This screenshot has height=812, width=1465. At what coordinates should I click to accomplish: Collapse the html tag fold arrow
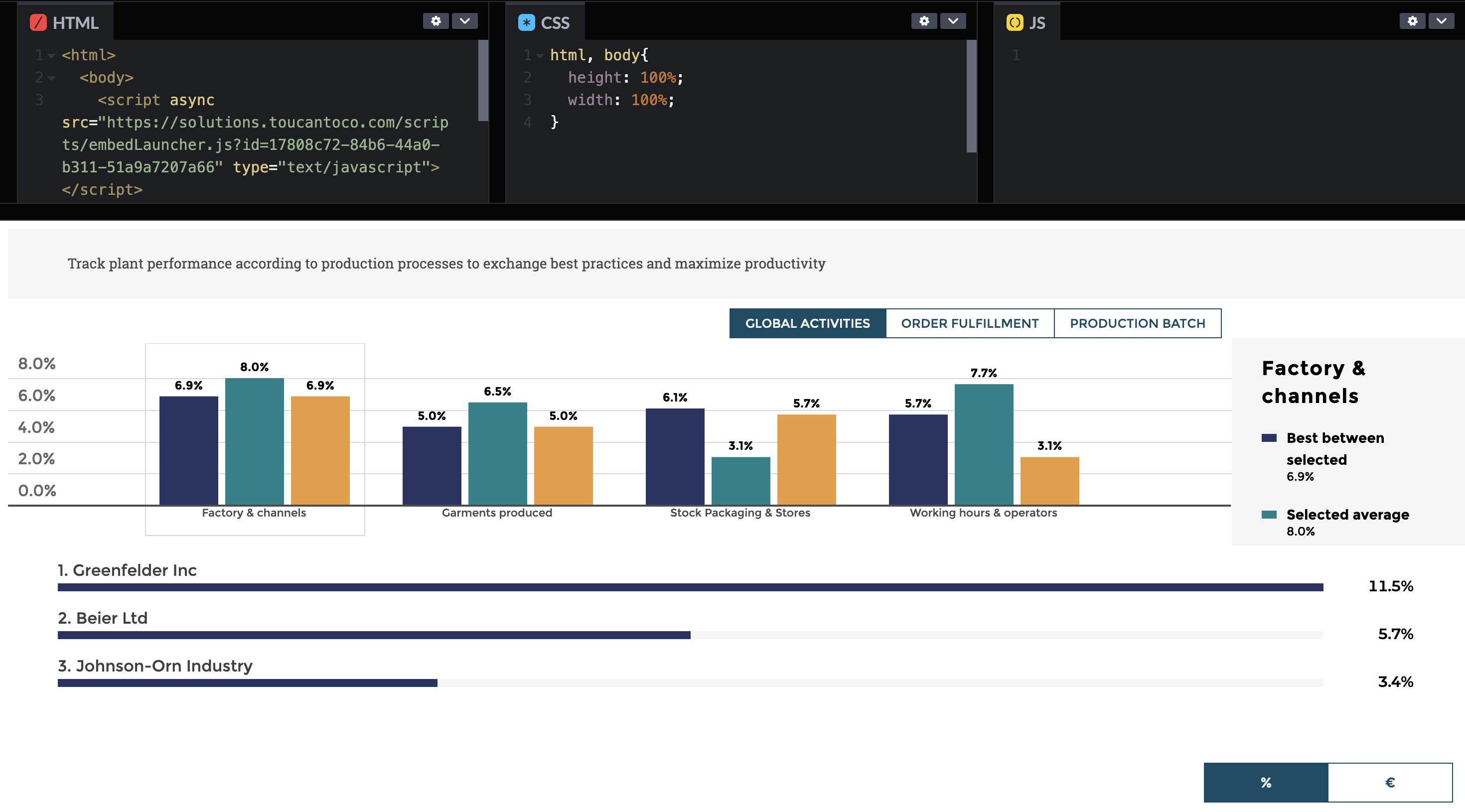pyautogui.click(x=52, y=56)
